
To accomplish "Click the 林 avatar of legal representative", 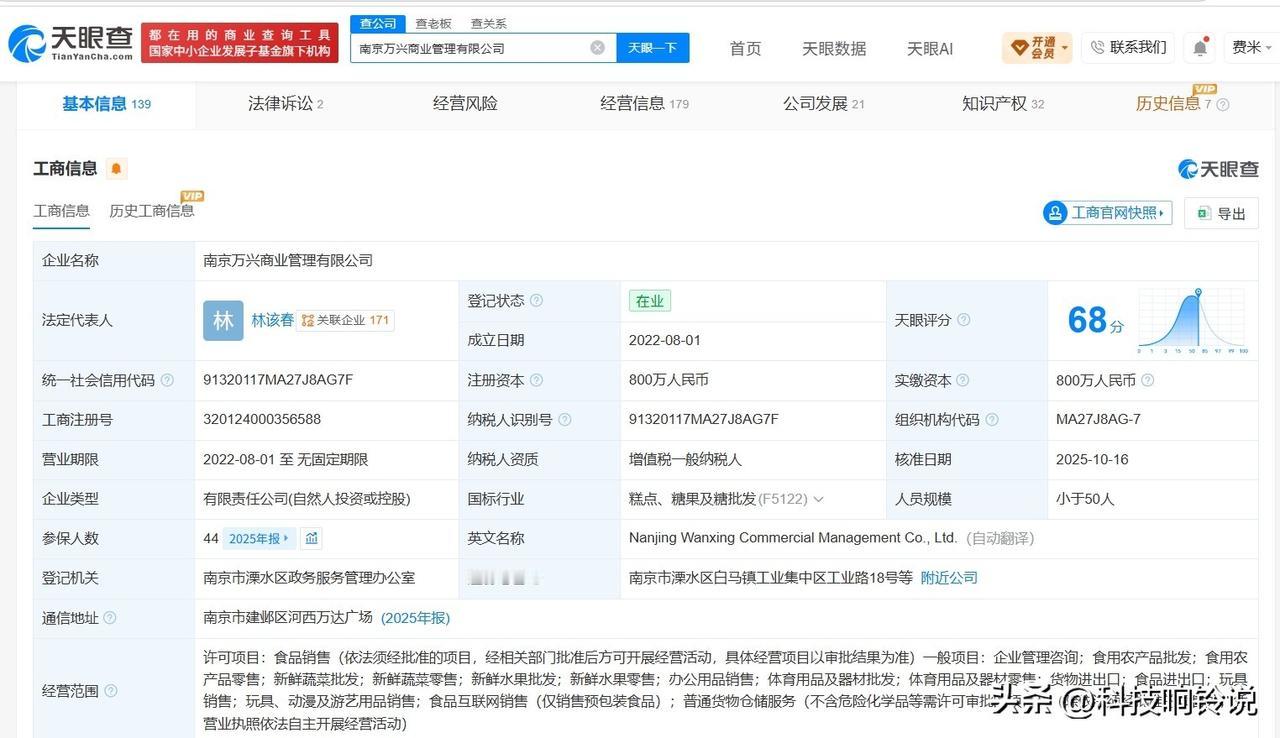I will click(x=223, y=320).
